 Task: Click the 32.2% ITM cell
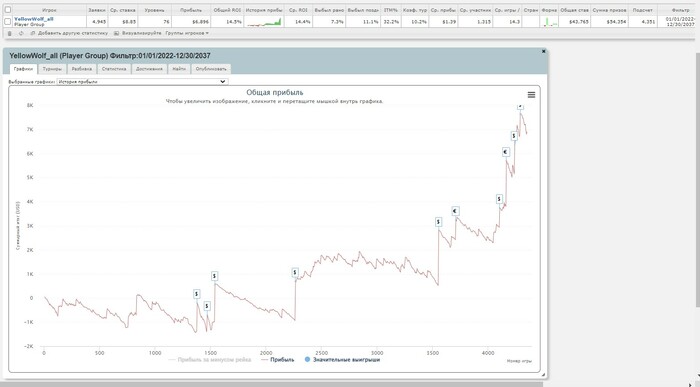[391, 21]
